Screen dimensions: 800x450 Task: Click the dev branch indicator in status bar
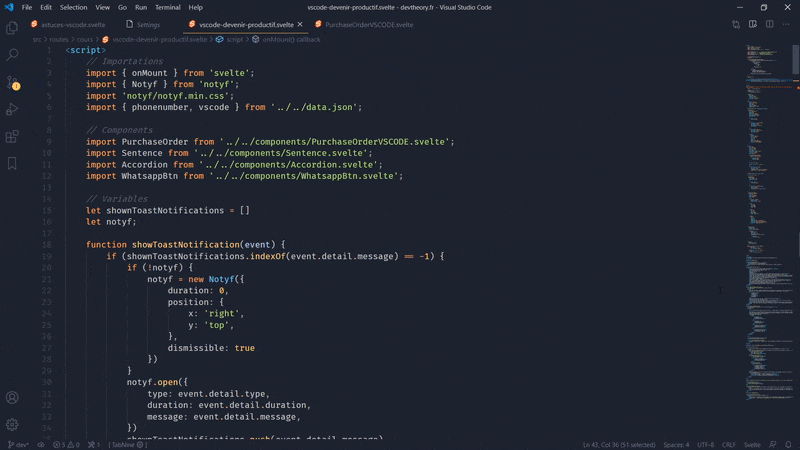[x=18, y=445]
